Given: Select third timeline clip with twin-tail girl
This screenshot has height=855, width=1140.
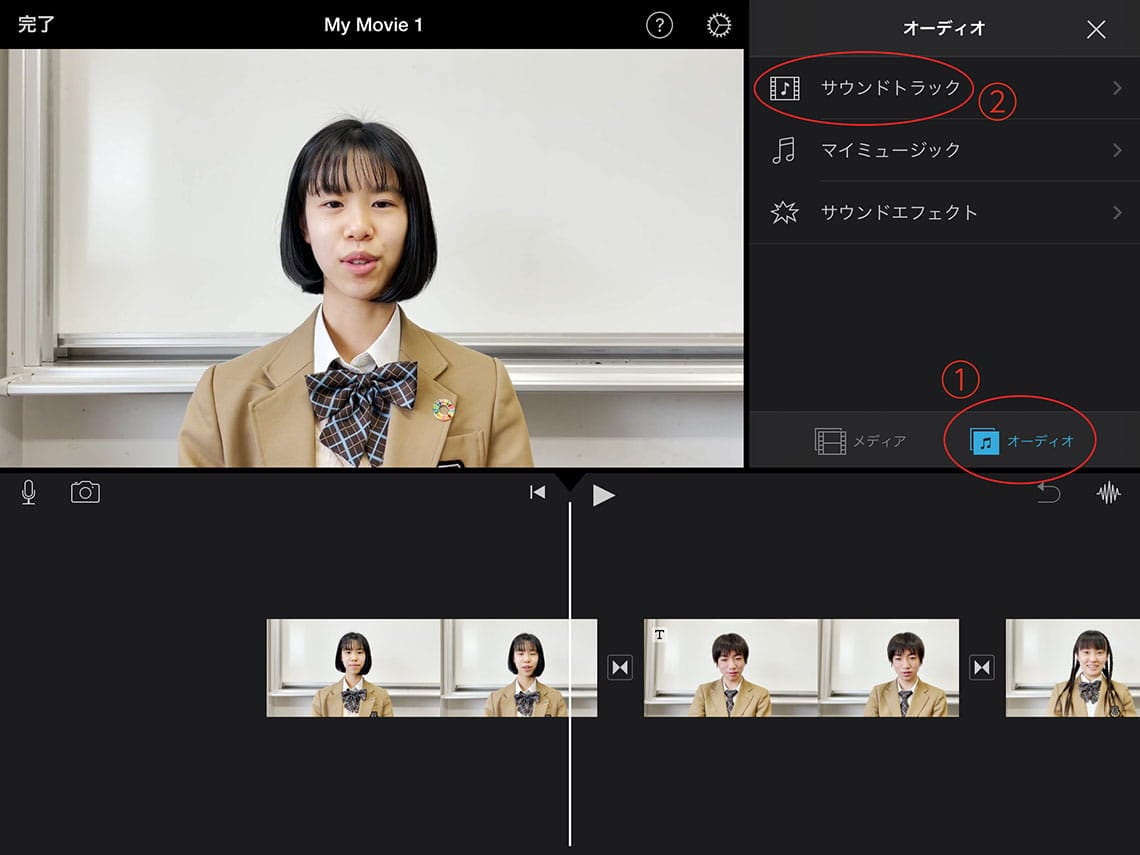Looking at the screenshot, I should (1072, 667).
